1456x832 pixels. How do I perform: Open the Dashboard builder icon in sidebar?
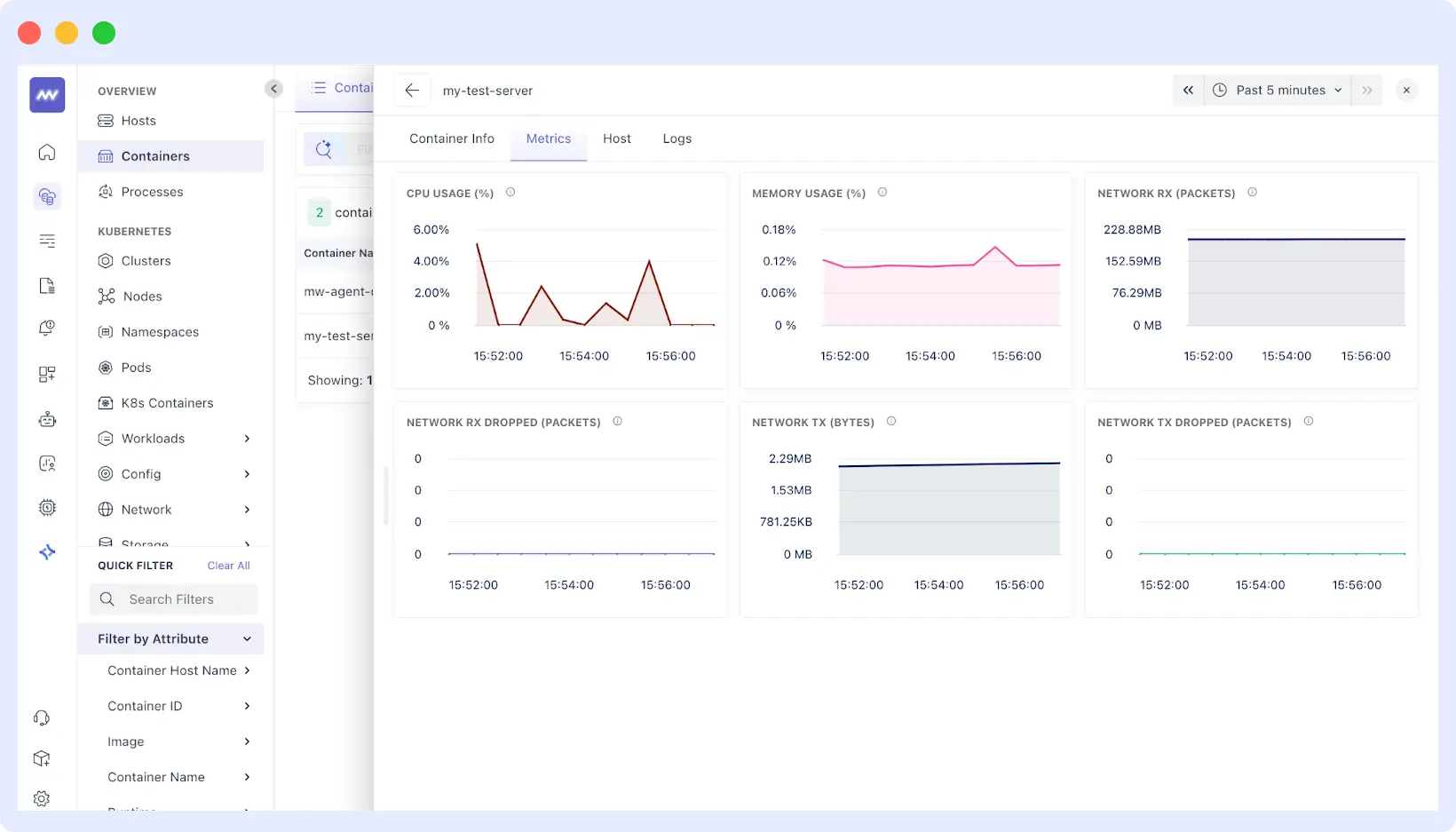(46, 374)
